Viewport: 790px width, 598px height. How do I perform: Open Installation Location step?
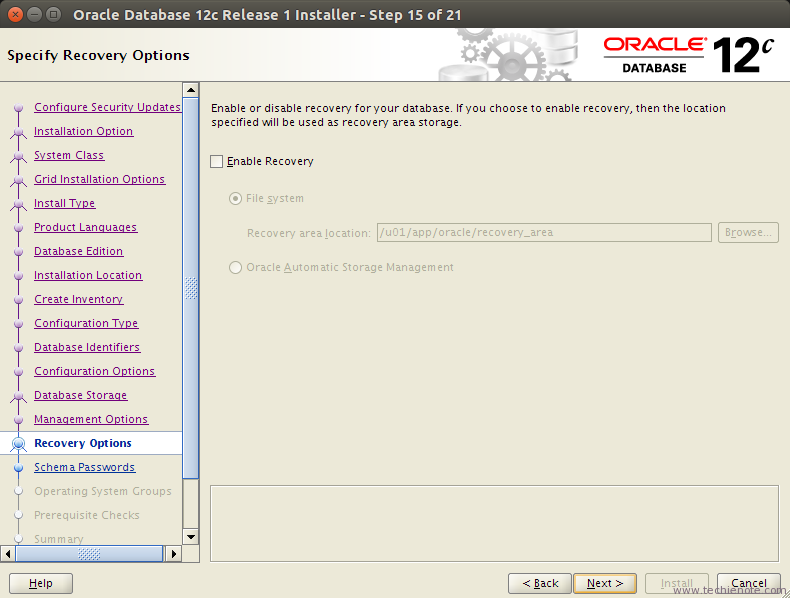click(88, 275)
